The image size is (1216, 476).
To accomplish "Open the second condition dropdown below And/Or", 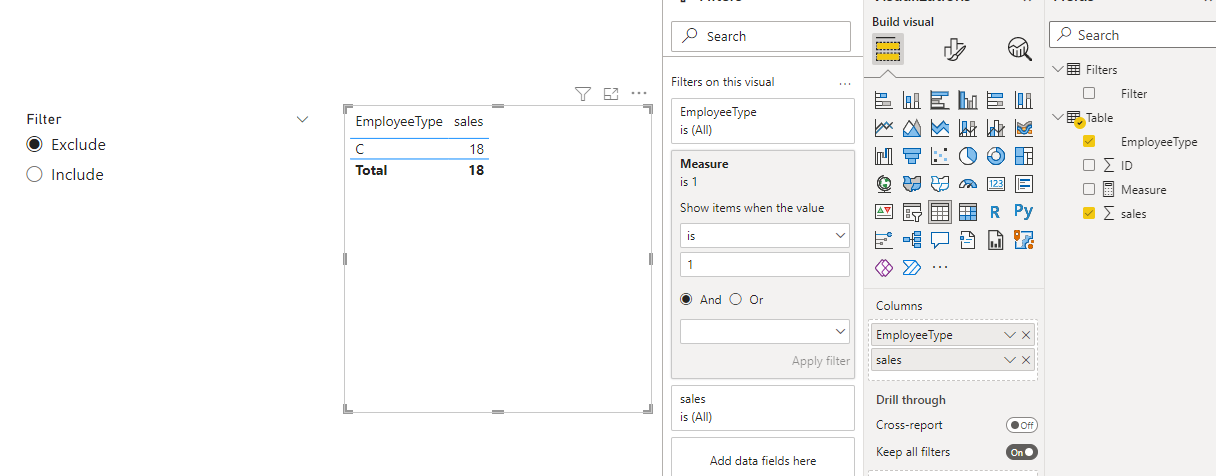I will pyautogui.click(x=764, y=331).
